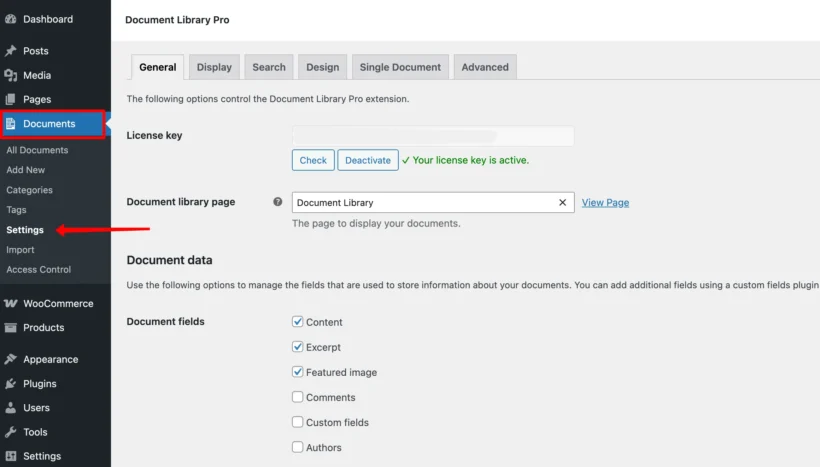Screen dimensions: 820x467
Task: Click the 'Document fields' label
Action: click(165, 322)
